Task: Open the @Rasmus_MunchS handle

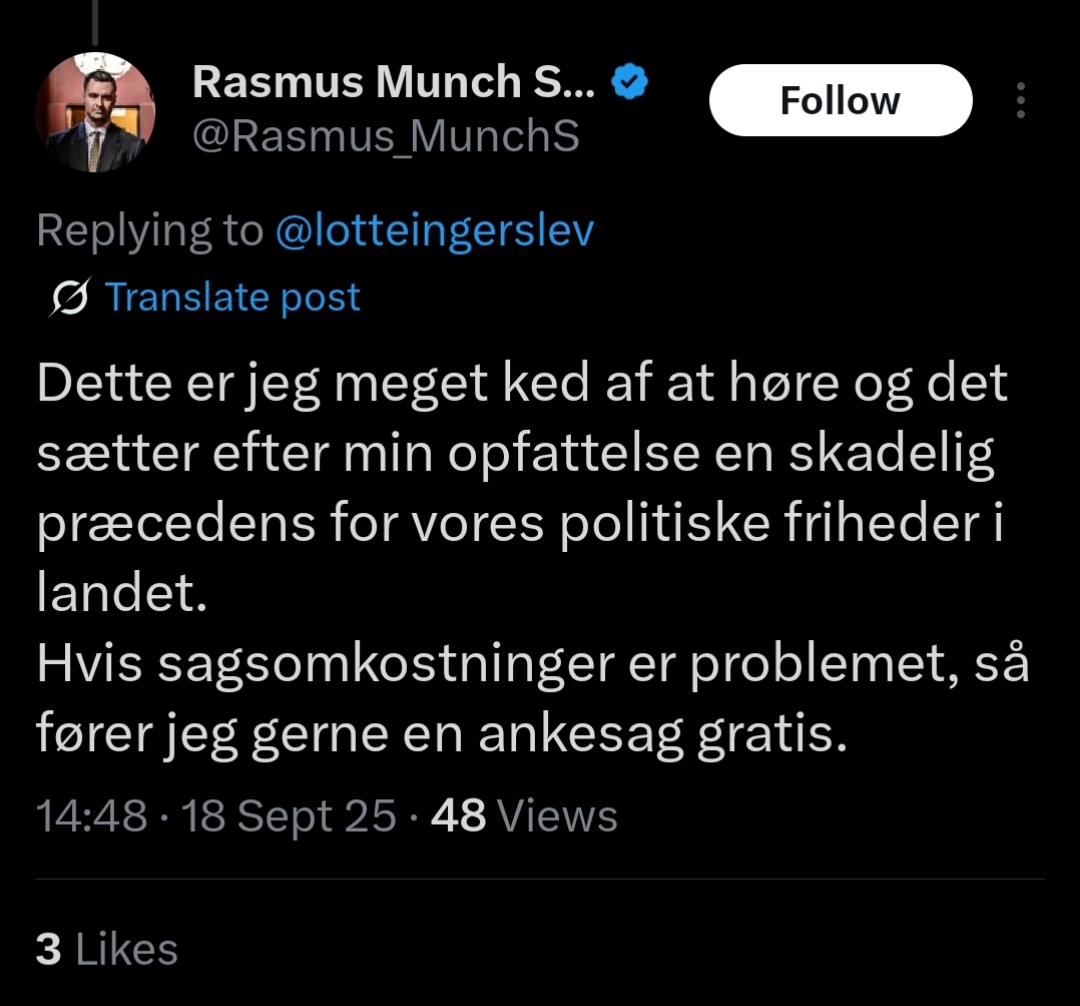Action: [385, 137]
